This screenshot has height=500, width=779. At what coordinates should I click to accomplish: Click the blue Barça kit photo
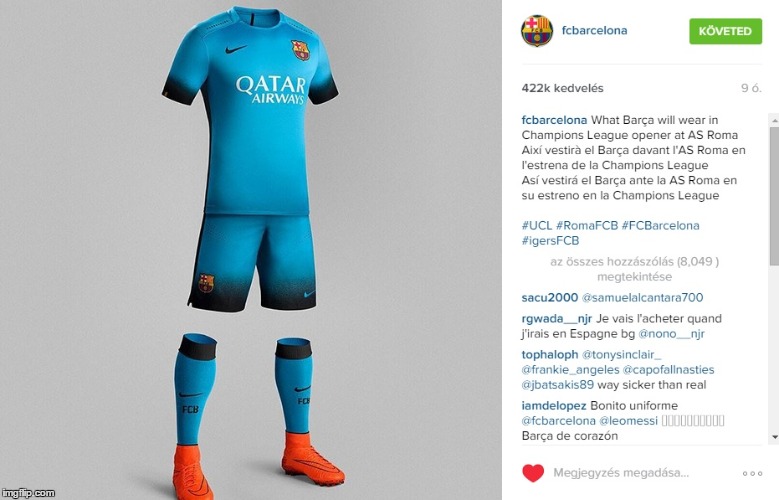tap(251, 250)
